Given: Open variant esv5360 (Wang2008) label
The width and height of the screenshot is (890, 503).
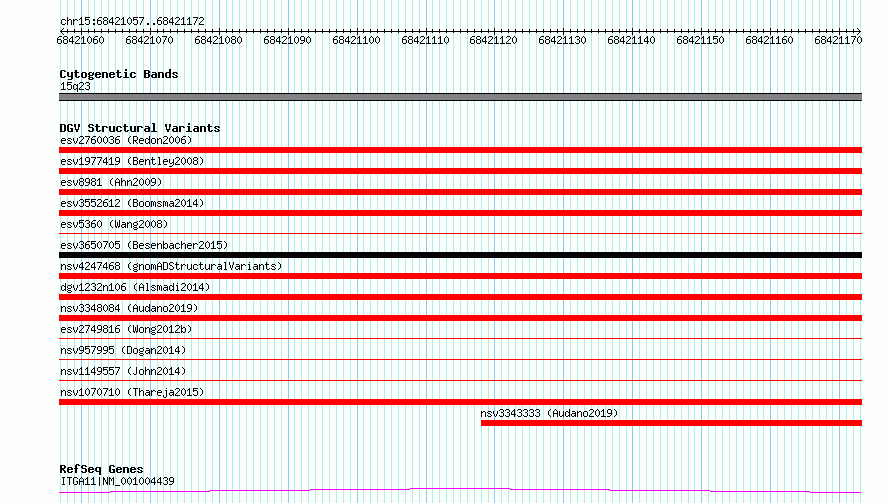Looking at the screenshot, I should point(114,224).
